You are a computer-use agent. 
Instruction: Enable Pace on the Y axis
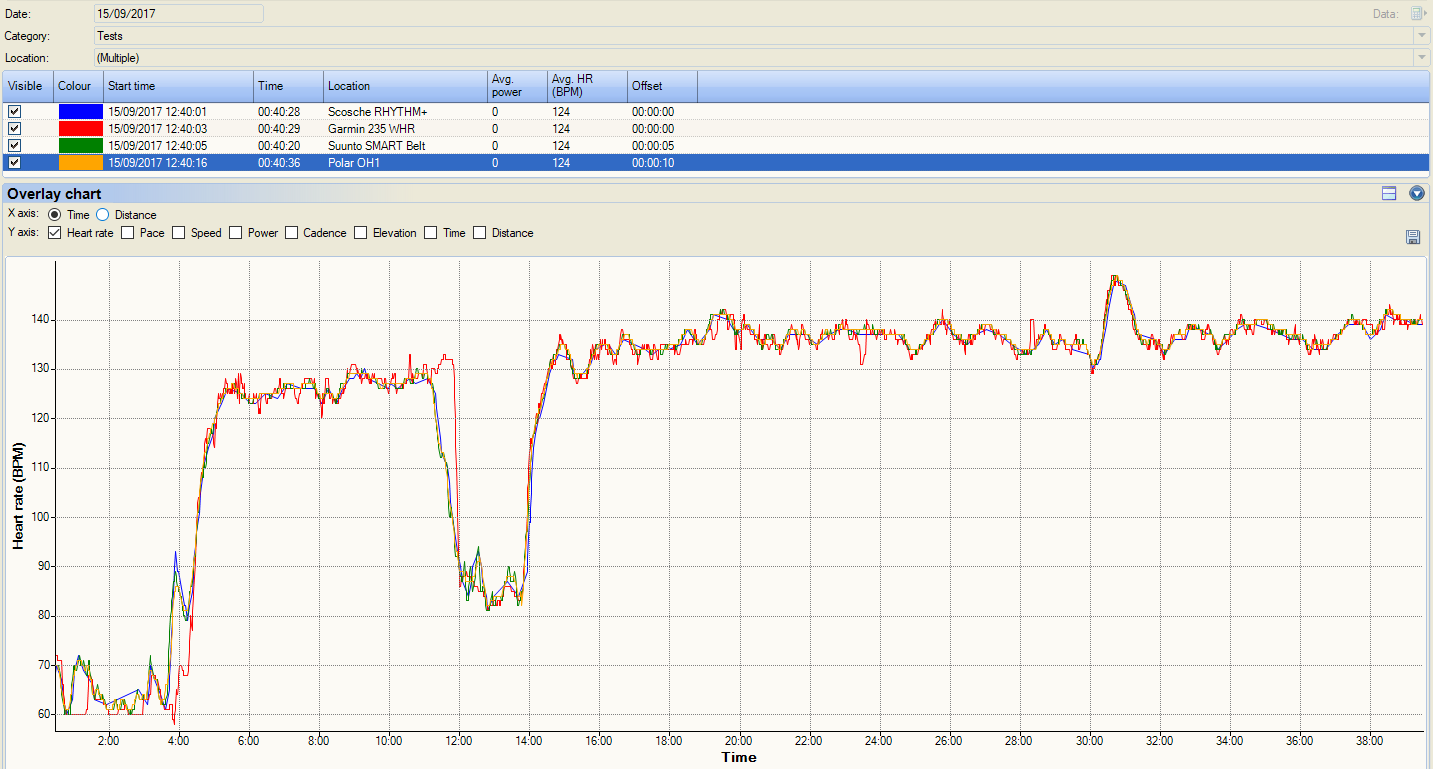[128, 232]
